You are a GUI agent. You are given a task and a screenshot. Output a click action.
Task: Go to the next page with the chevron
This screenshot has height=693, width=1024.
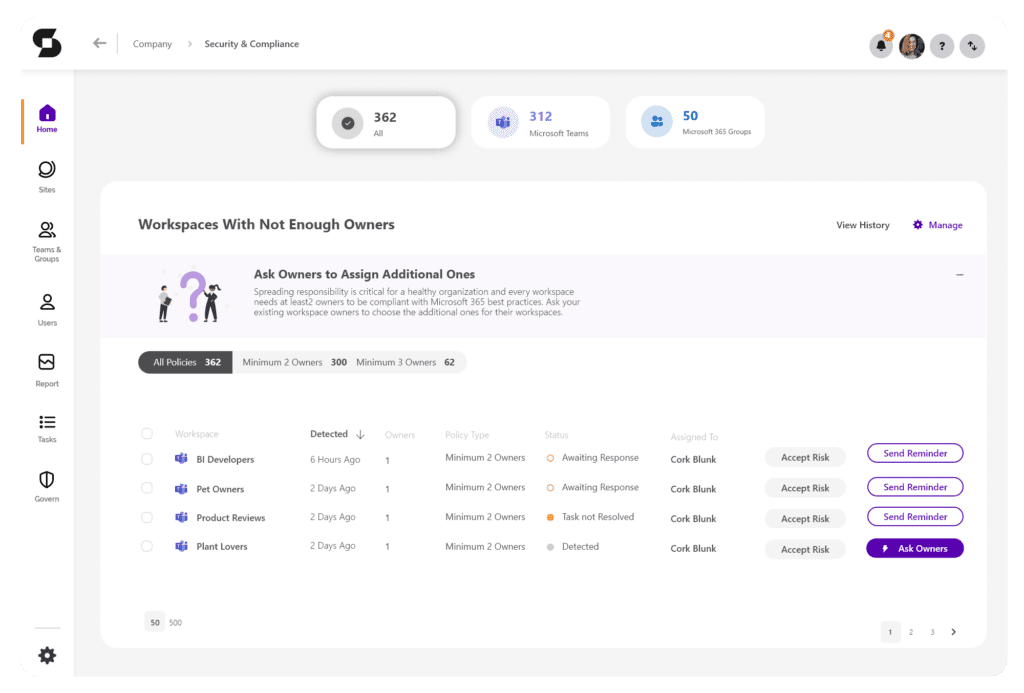coord(953,631)
